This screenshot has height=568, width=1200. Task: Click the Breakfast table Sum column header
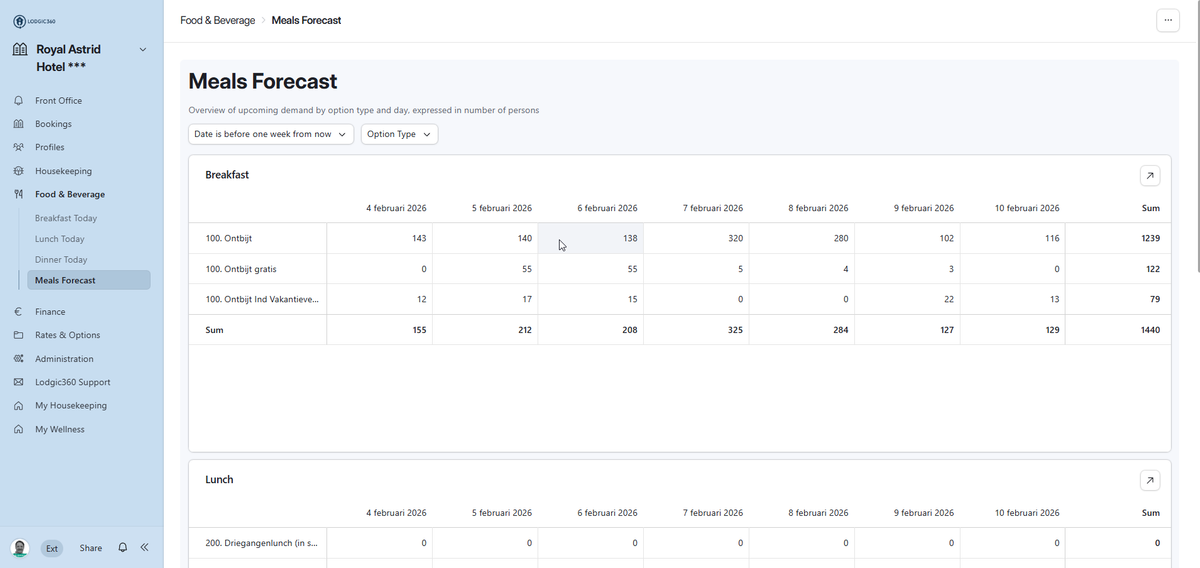[1151, 208]
